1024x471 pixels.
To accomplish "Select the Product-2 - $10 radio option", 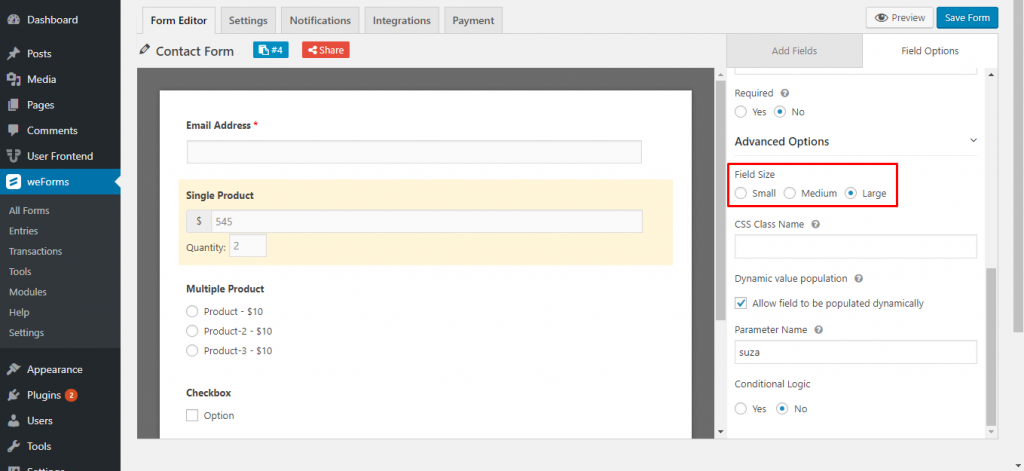I will point(192,331).
